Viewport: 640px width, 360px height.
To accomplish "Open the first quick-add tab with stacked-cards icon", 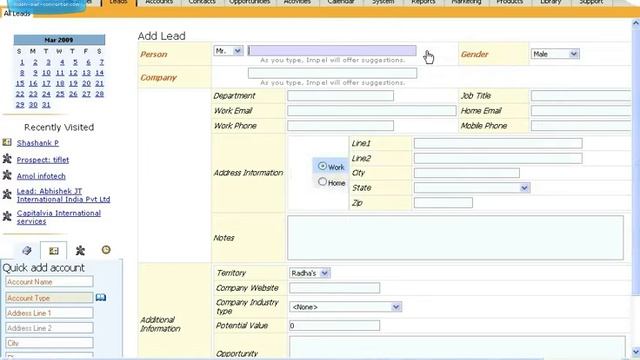I will 27,250.
